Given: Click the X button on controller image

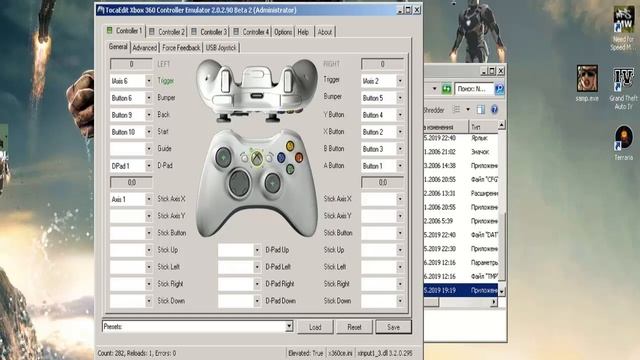Looking at the screenshot, I should 281,157.
